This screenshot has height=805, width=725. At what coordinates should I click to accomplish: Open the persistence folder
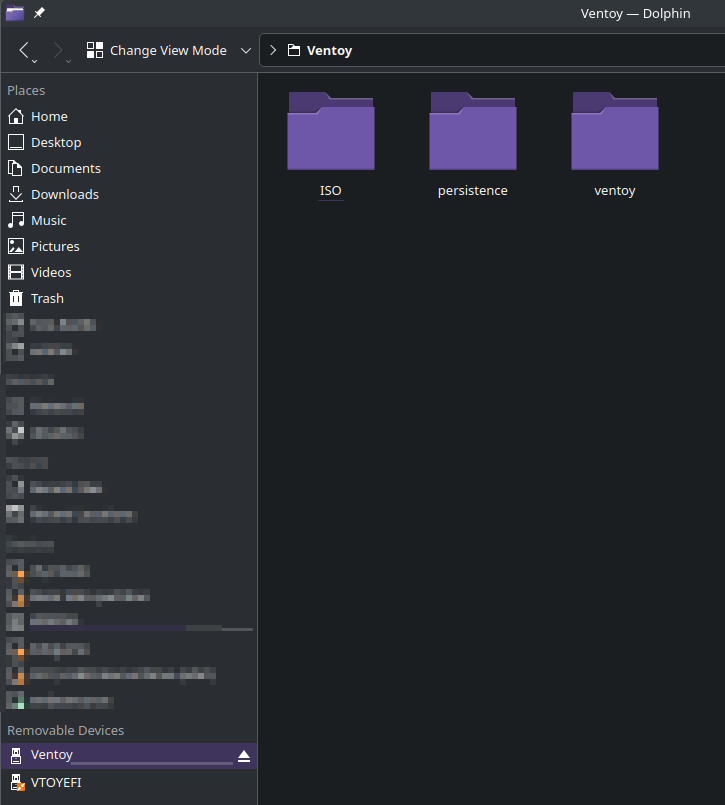coord(473,131)
